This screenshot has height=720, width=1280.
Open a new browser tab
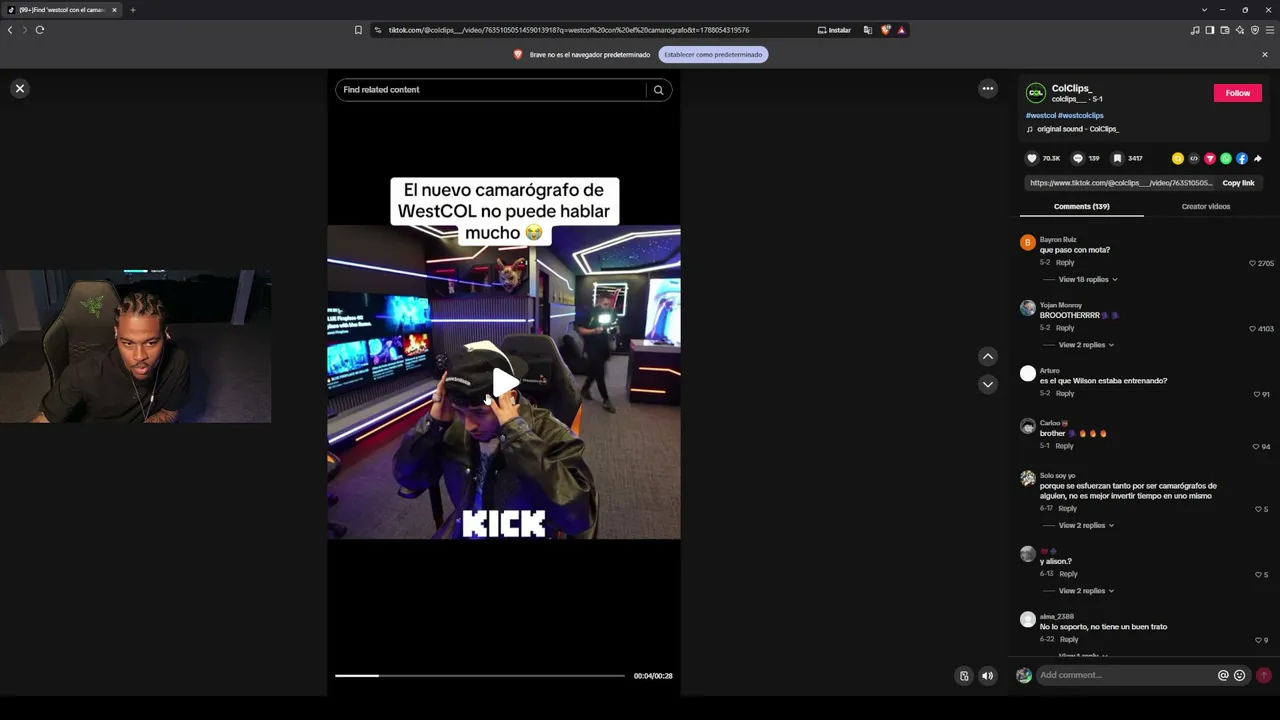pyautogui.click(x=132, y=10)
